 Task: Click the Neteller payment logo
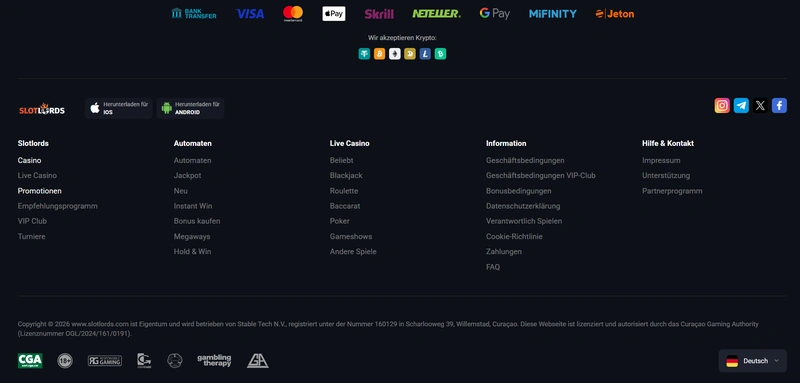pos(436,14)
